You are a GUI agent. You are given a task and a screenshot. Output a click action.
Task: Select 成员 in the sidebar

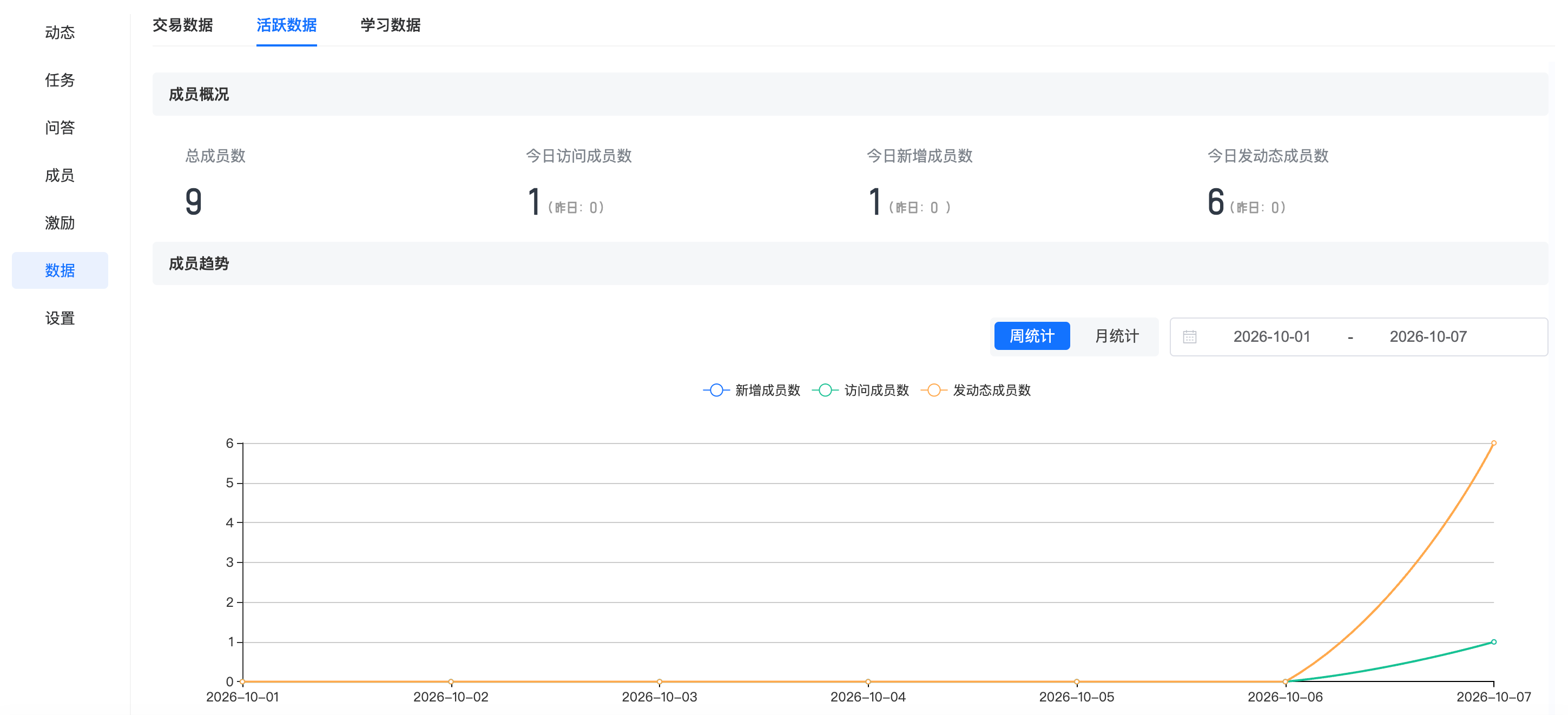click(60, 175)
